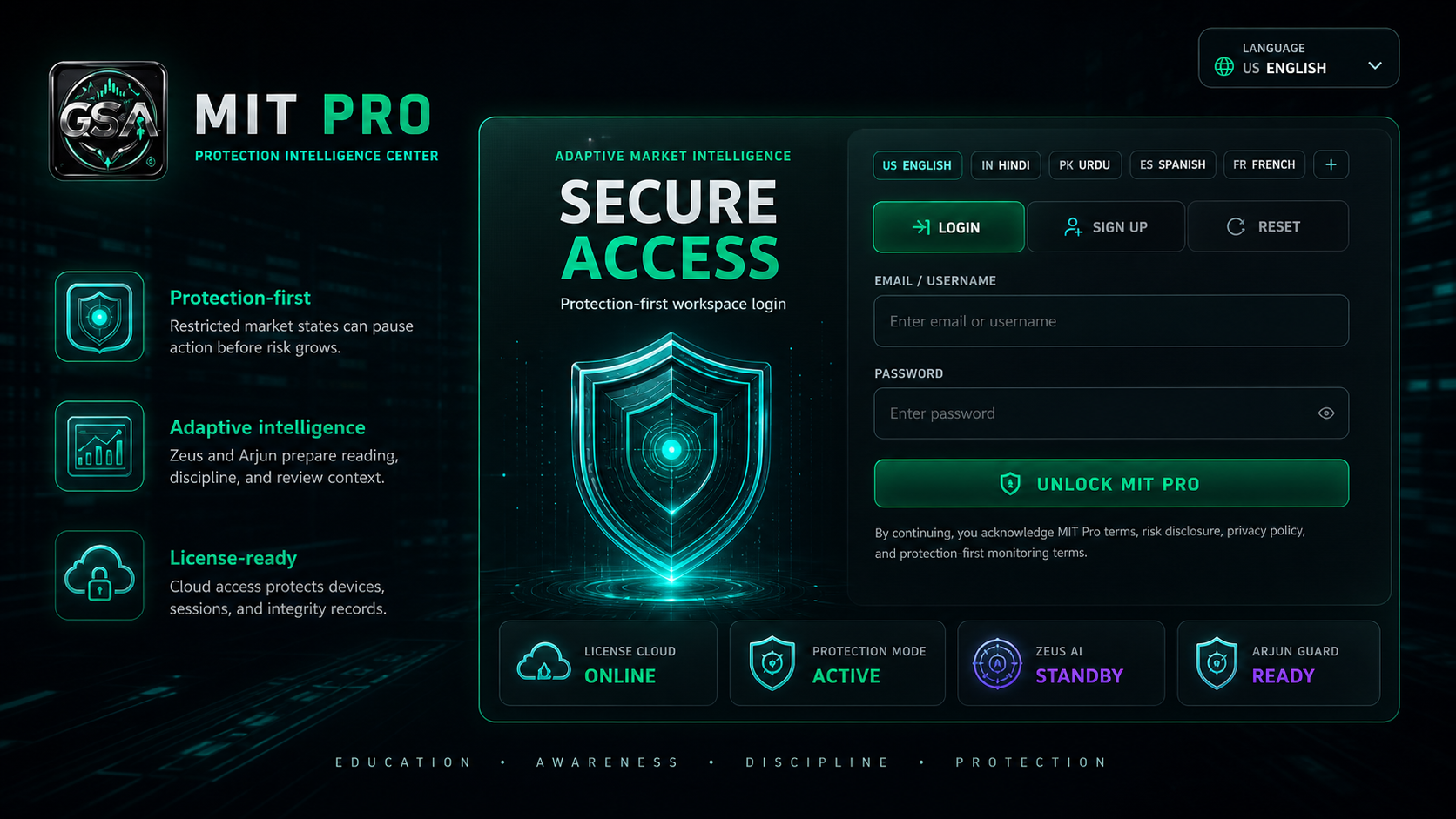Click the Zeus AI circular icon
The width and height of the screenshot is (1456, 819).
pos(997,663)
